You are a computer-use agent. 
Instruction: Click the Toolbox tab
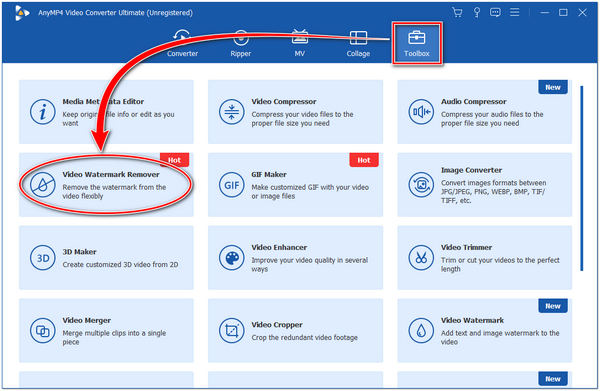point(417,43)
